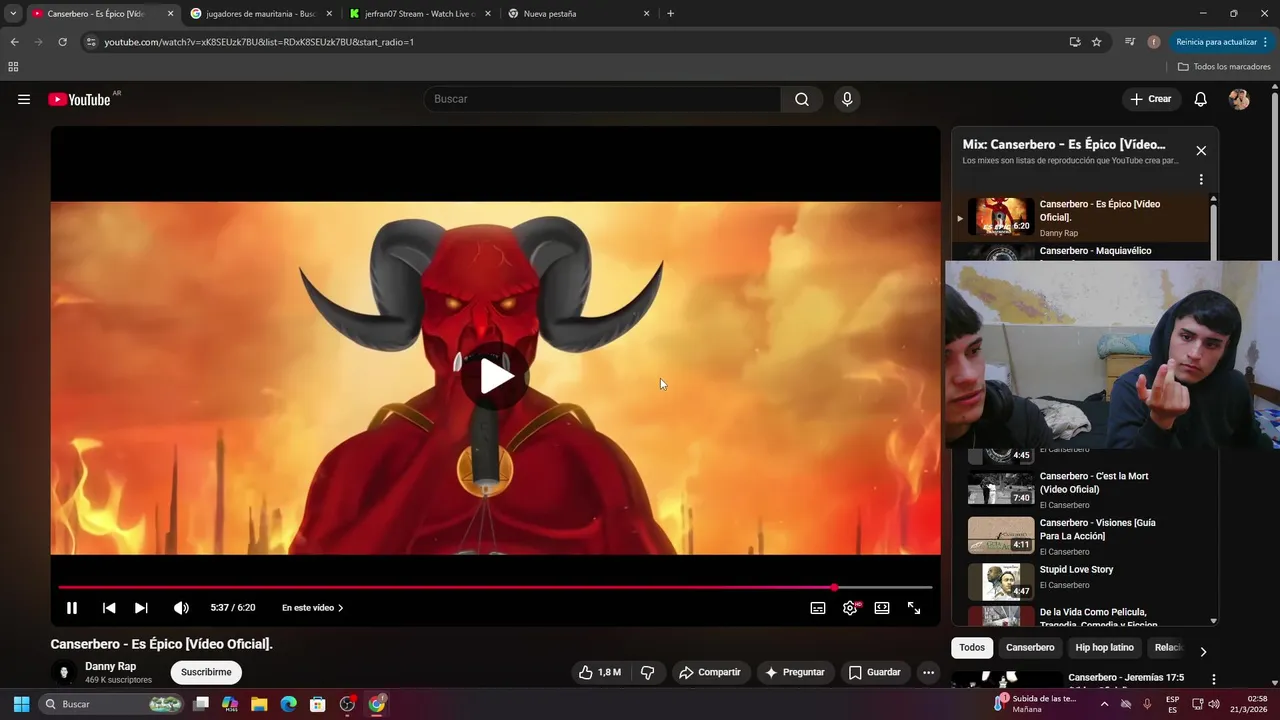Open Danny Rap channel avatar

pyautogui.click(x=64, y=672)
